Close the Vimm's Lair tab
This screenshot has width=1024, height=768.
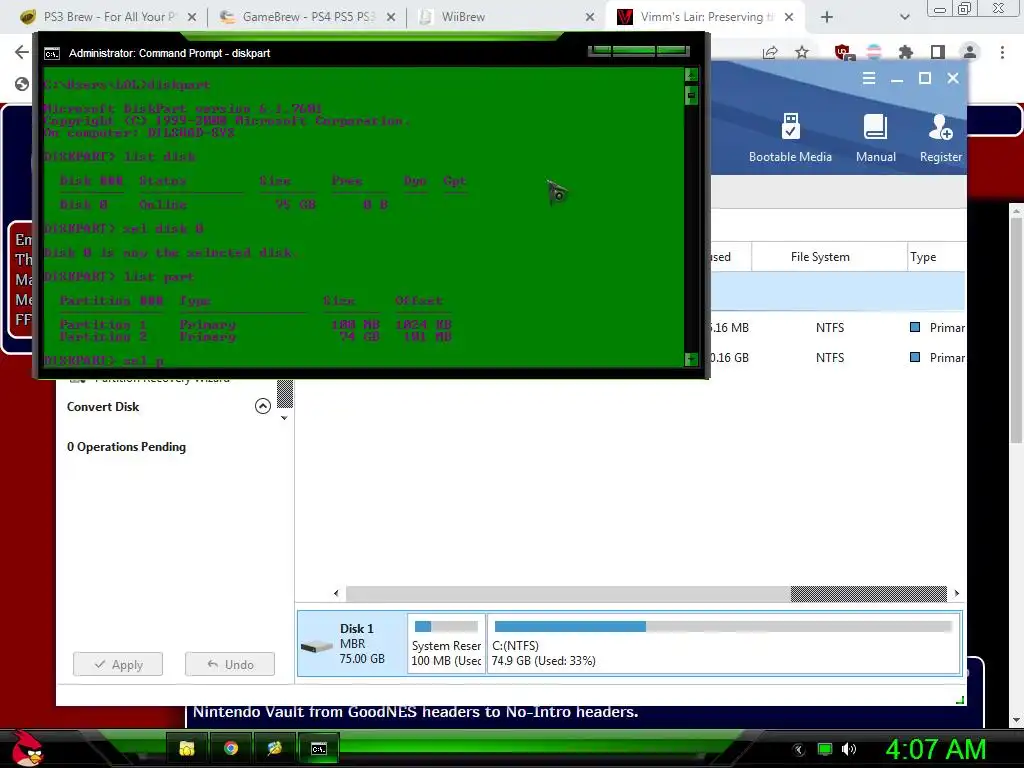789,17
